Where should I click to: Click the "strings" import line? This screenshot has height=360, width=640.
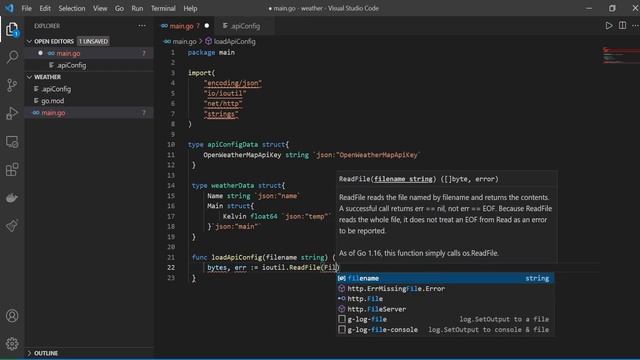click(221, 114)
